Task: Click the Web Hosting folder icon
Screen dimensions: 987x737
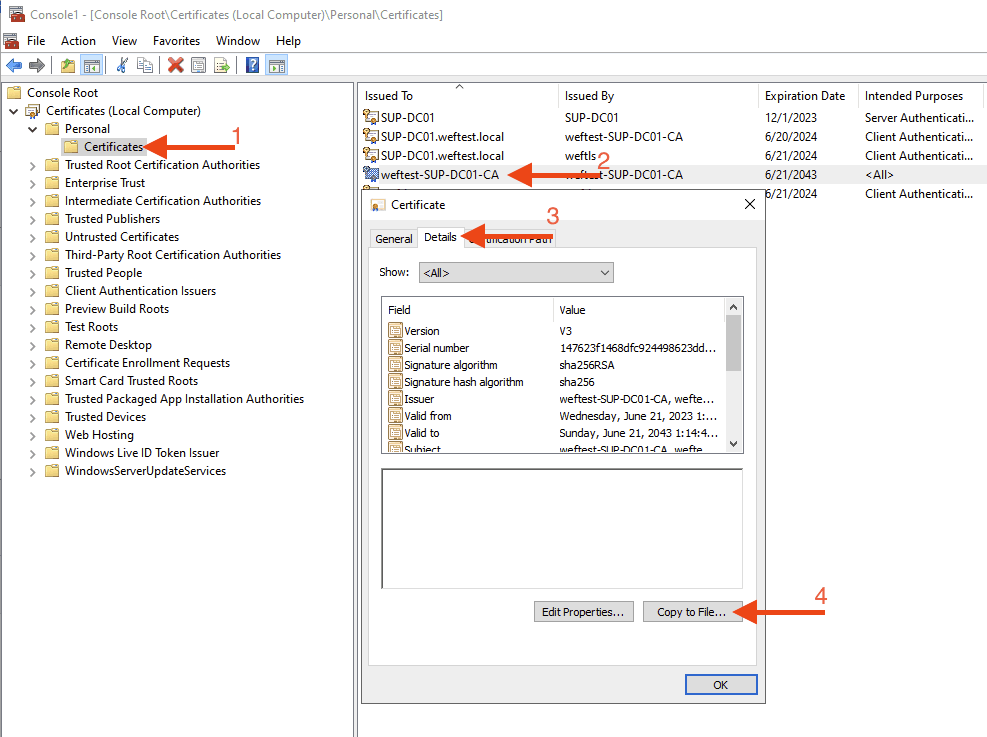Action: (x=52, y=435)
